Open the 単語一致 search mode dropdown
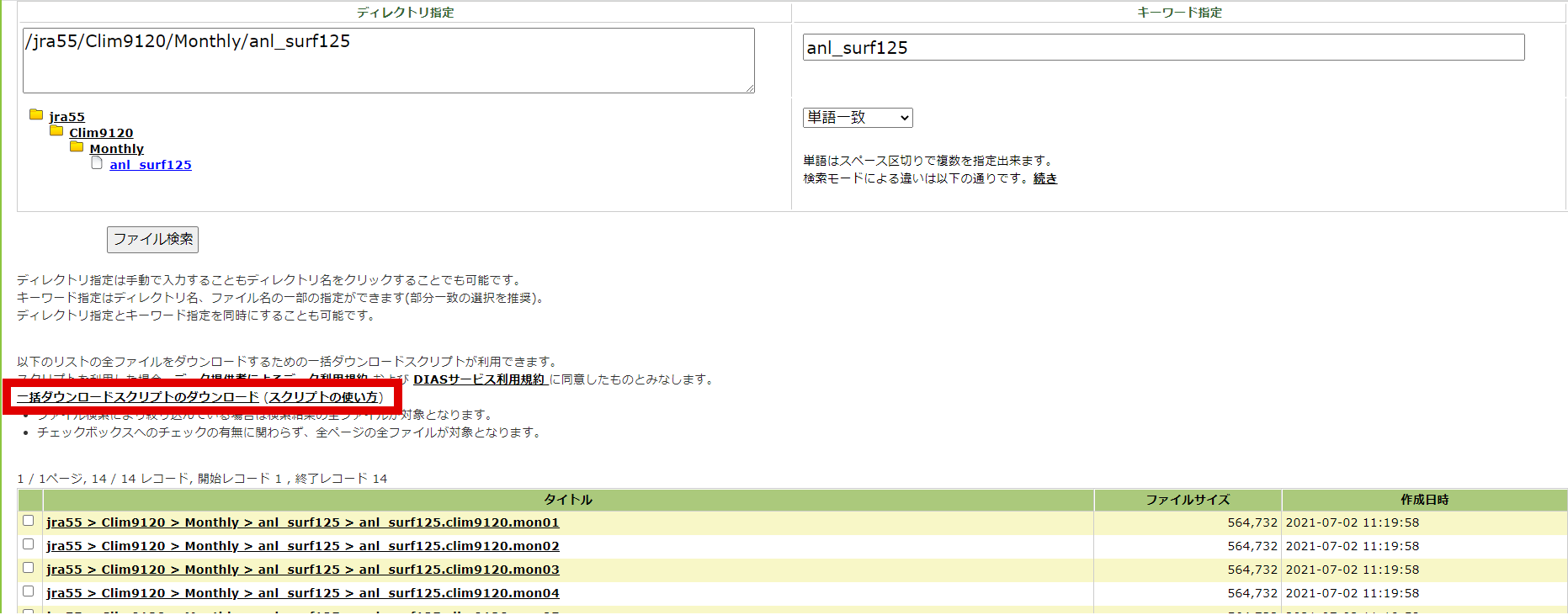Viewport: 1568px width, 615px height. click(x=858, y=118)
